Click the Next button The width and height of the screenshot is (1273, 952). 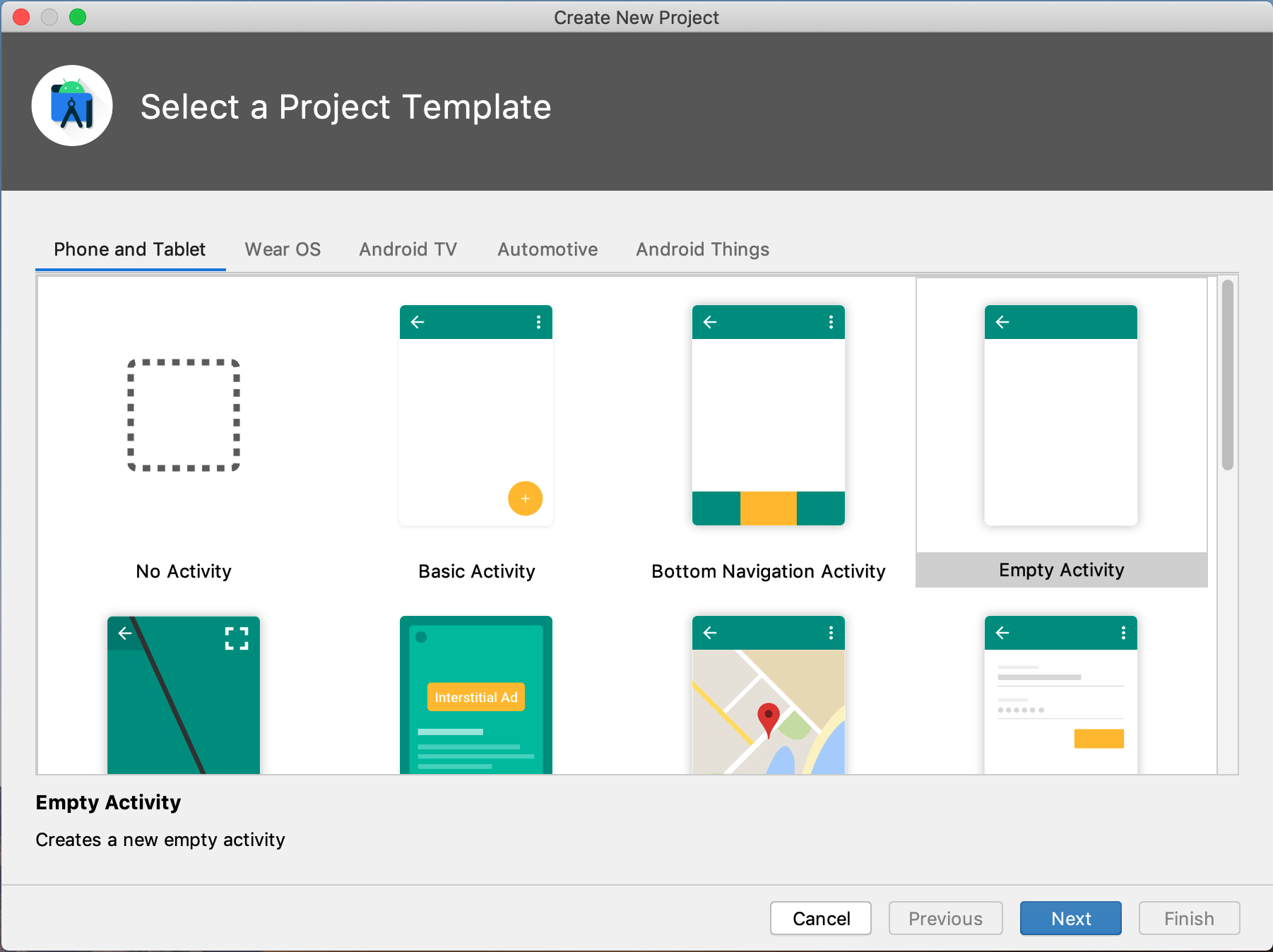point(1070,918)
